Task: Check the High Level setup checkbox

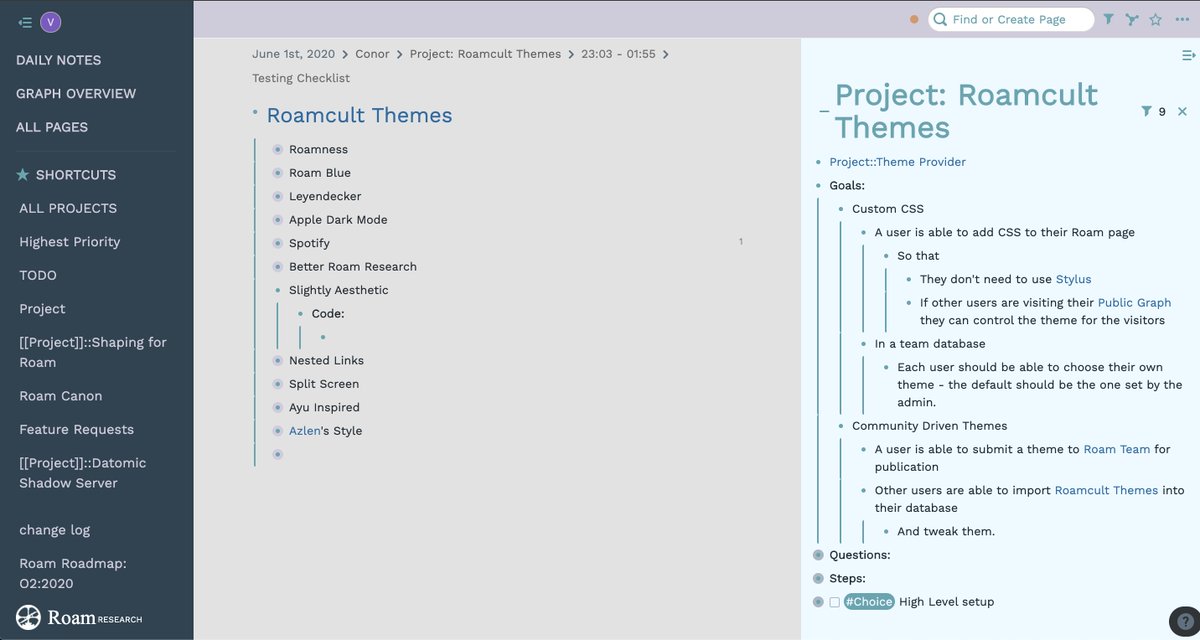Action: point(835,602)
